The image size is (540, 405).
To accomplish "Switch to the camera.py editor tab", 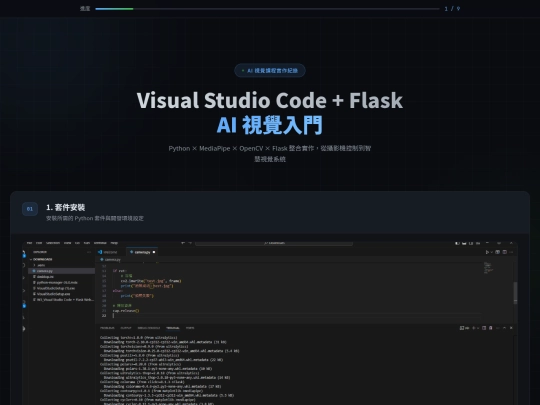I will 142,252.
